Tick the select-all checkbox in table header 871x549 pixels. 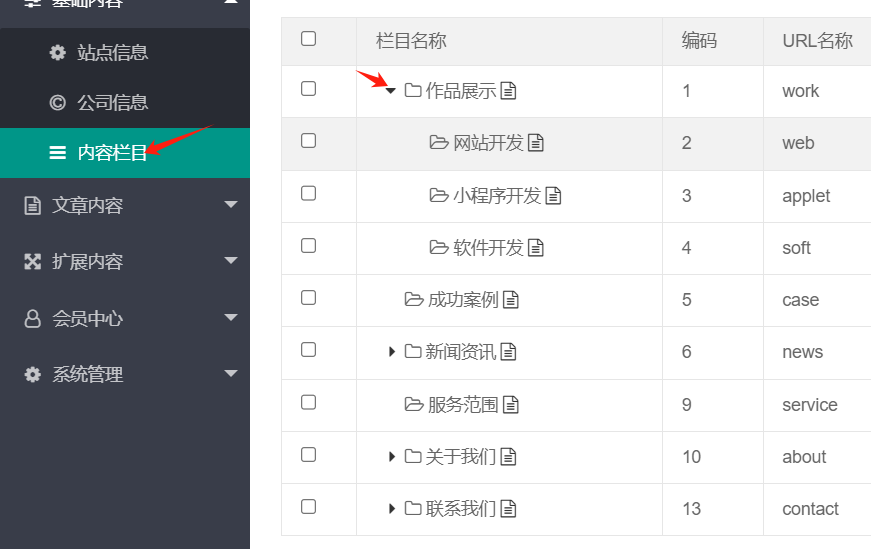[308, 38]
